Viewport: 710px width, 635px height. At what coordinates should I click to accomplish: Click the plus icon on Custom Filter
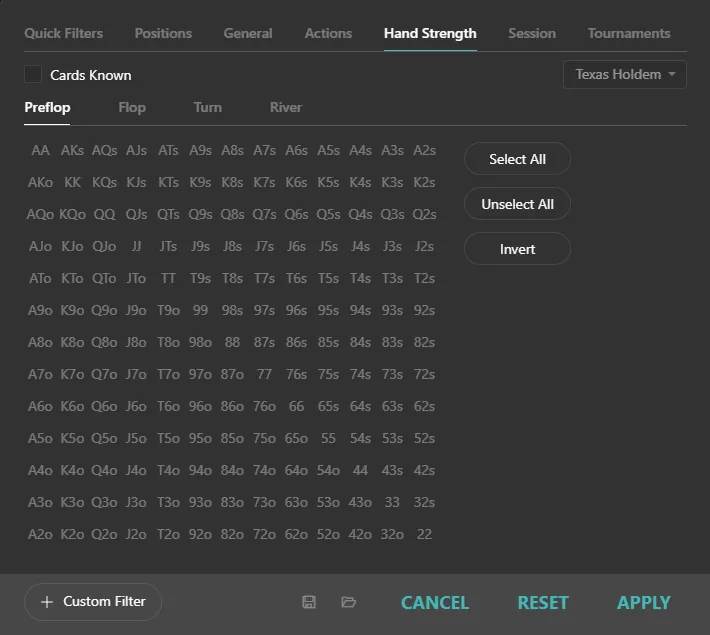click(x=47, y=602)
